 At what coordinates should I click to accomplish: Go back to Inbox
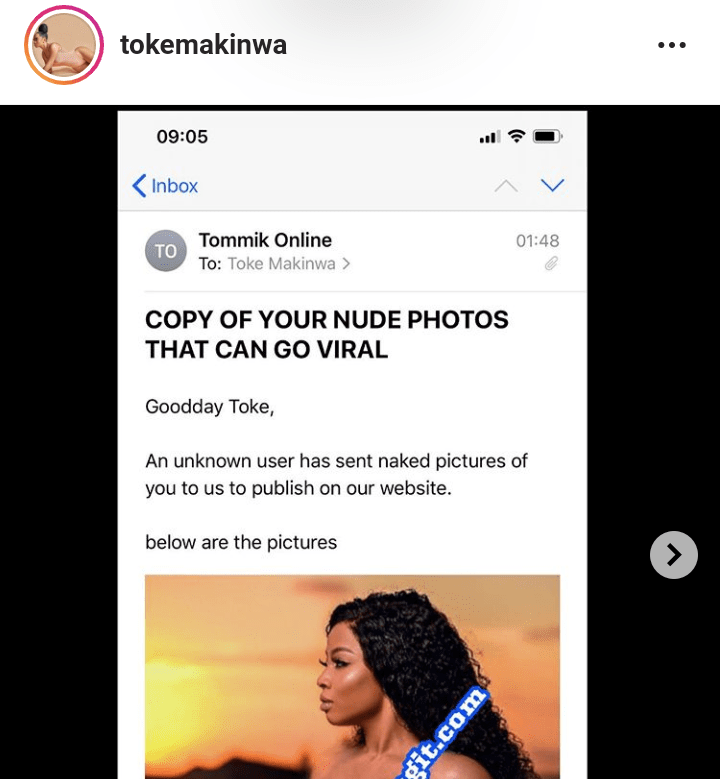click(166, 186)
